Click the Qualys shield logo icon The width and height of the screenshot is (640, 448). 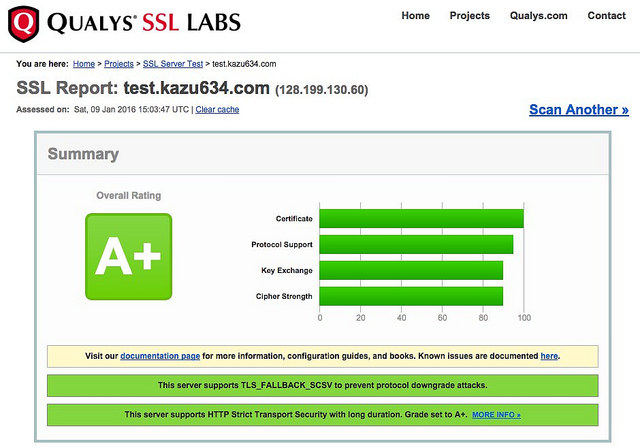point(22,20)
